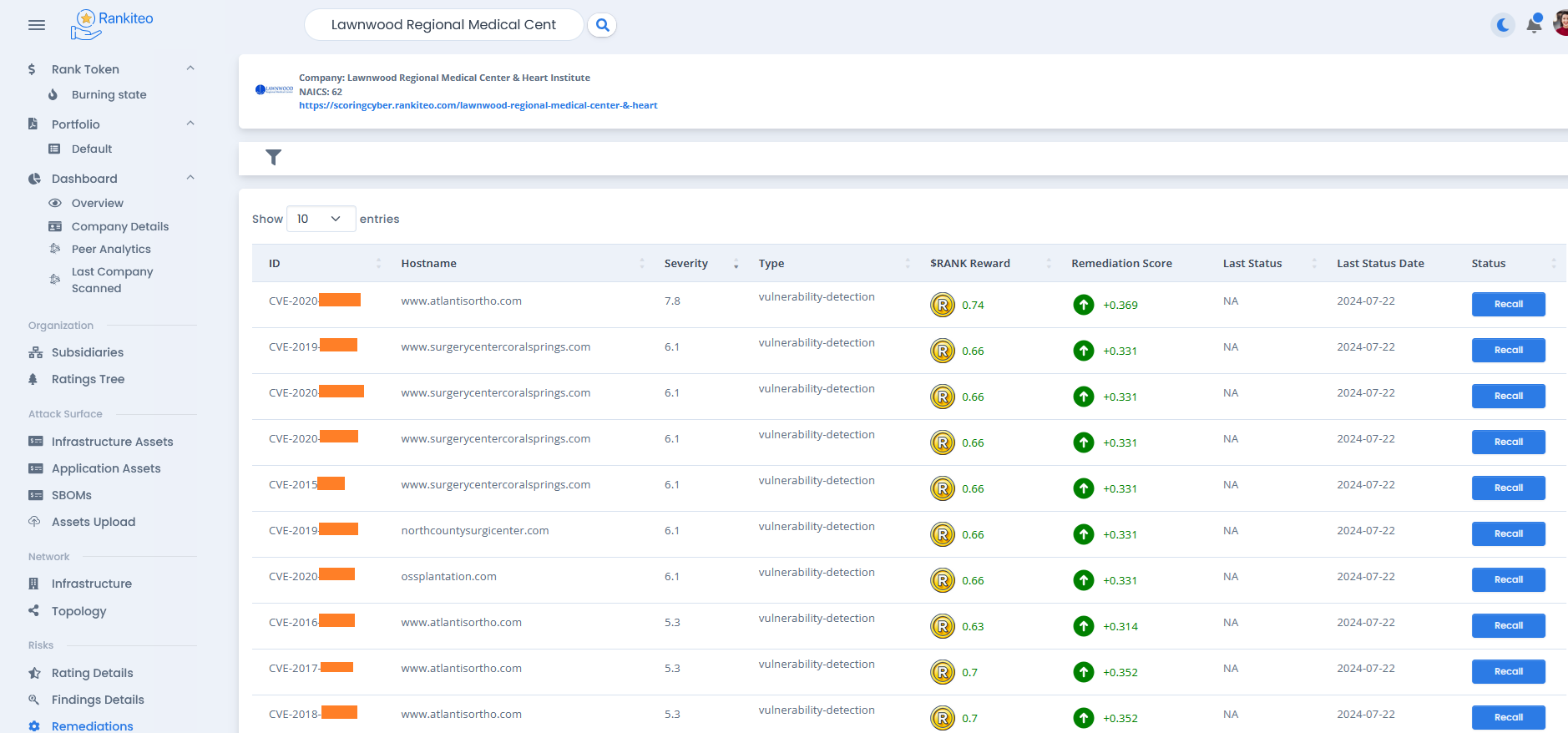Open Burning state menu item
The width and height of the screenshot is (1568, 733).
(x=109, y=94)
